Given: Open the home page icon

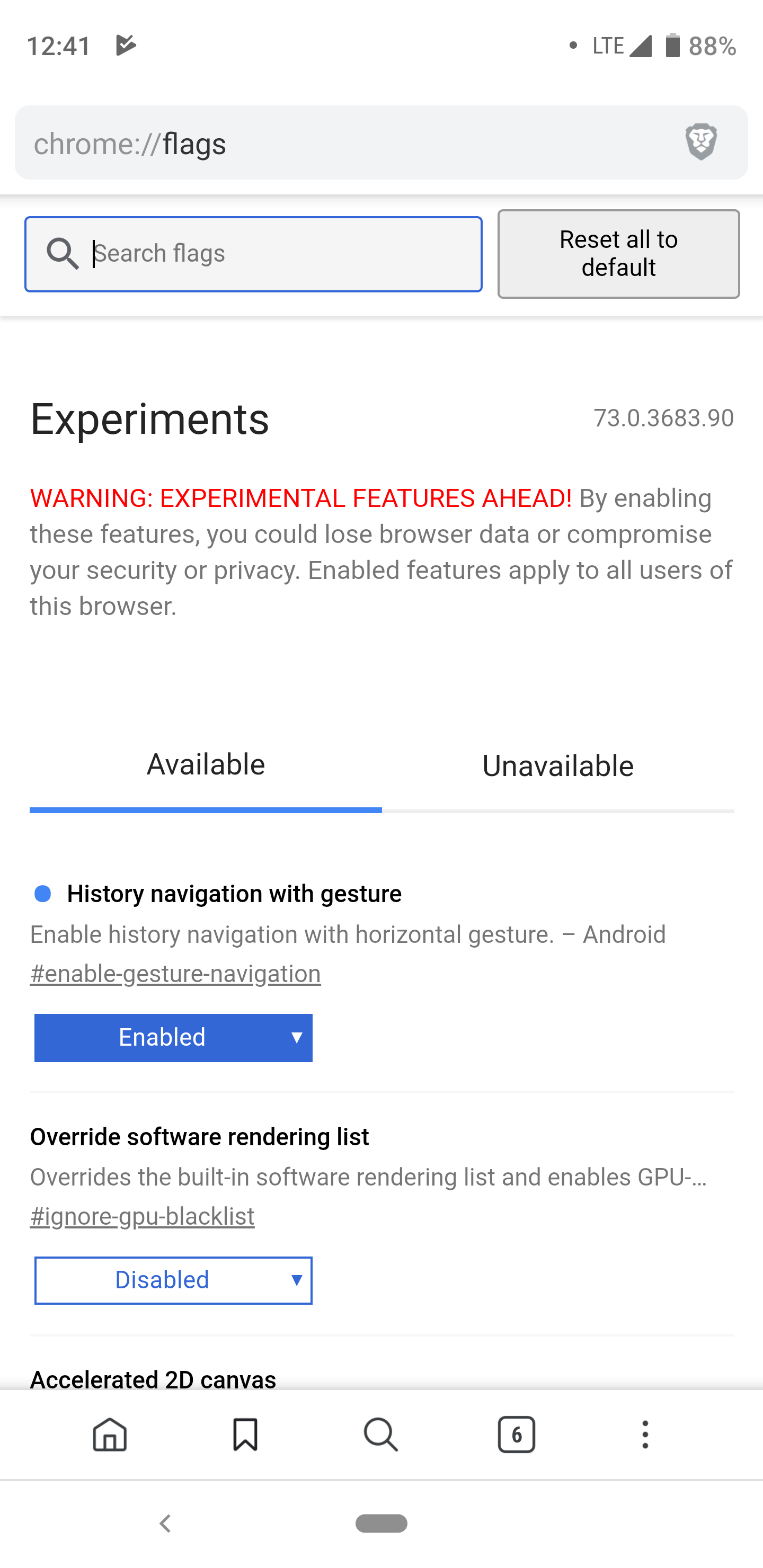Looking at the screenshot, I should [x=110, y=1435].
